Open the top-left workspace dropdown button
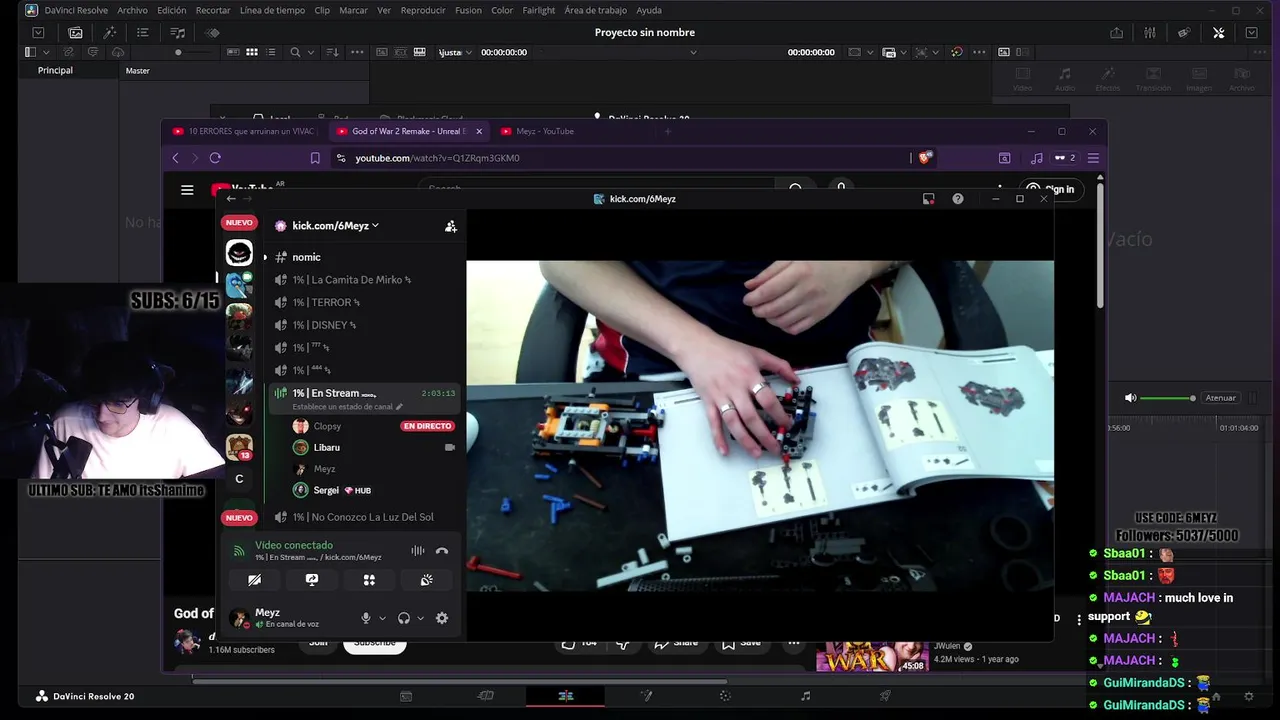 38,32
